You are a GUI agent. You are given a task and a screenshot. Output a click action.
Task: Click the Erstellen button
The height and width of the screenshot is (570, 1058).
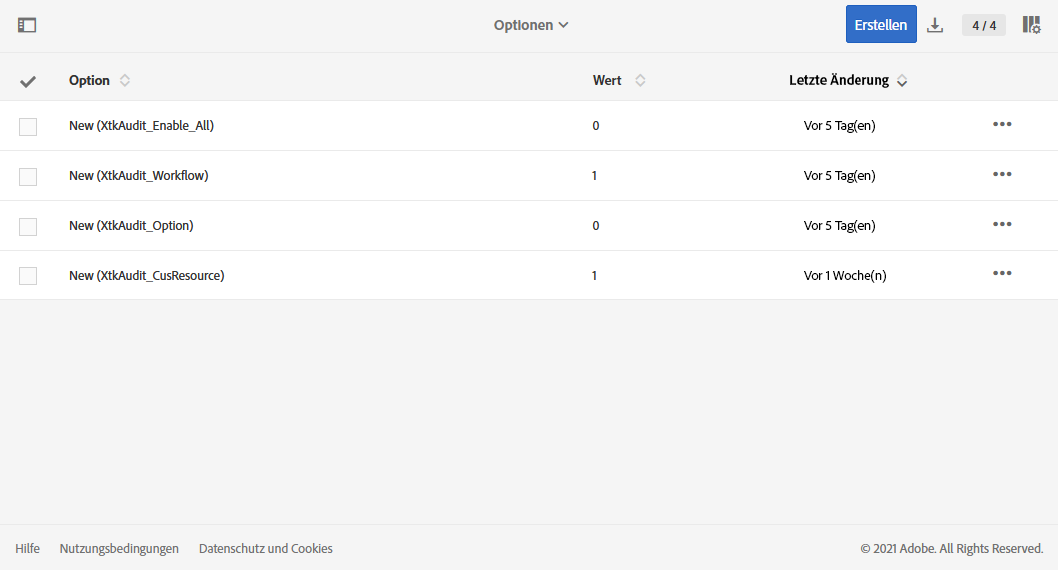881,25
